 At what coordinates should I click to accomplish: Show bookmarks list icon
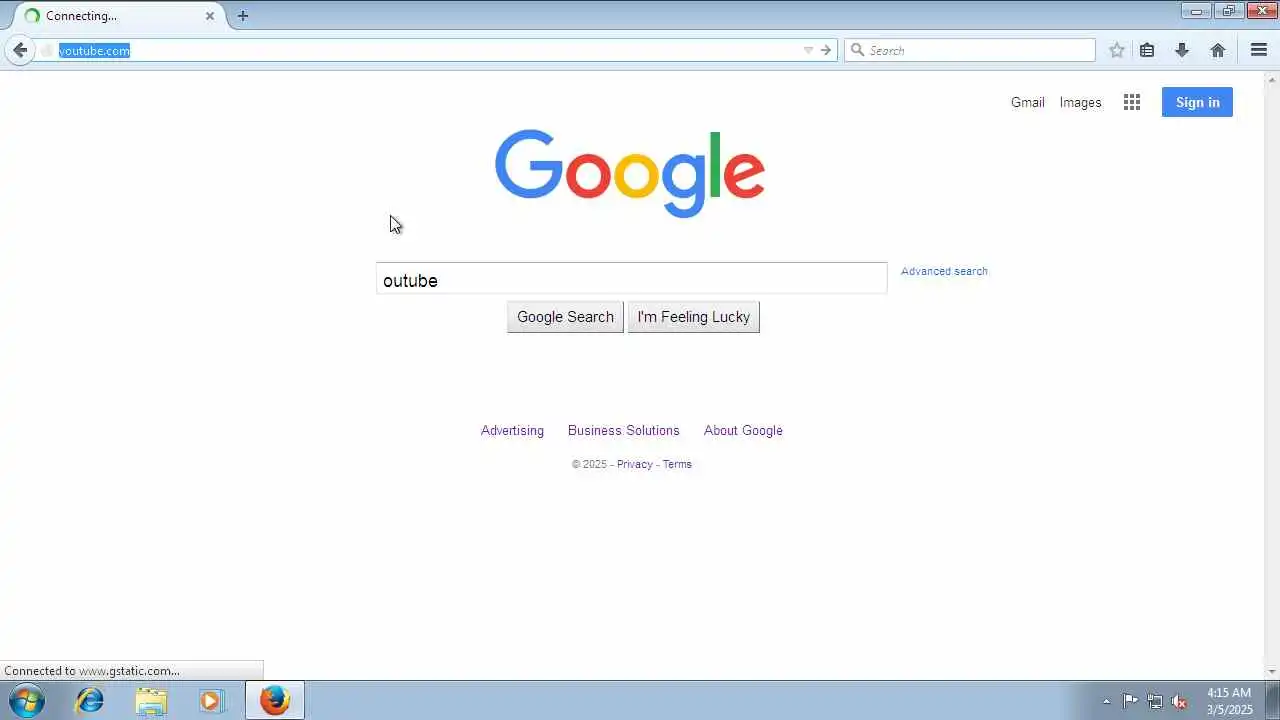click(x=1147, y=50)
